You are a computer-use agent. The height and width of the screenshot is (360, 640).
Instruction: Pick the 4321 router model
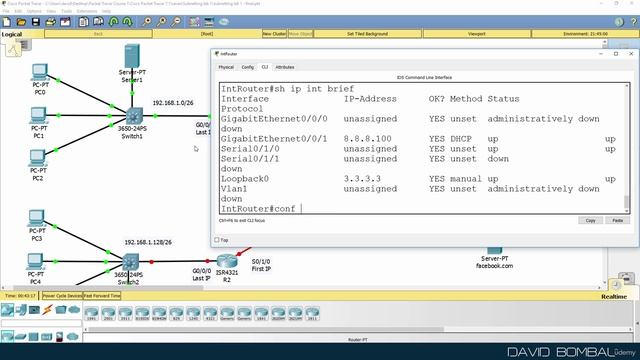click(x=210, y=313)
